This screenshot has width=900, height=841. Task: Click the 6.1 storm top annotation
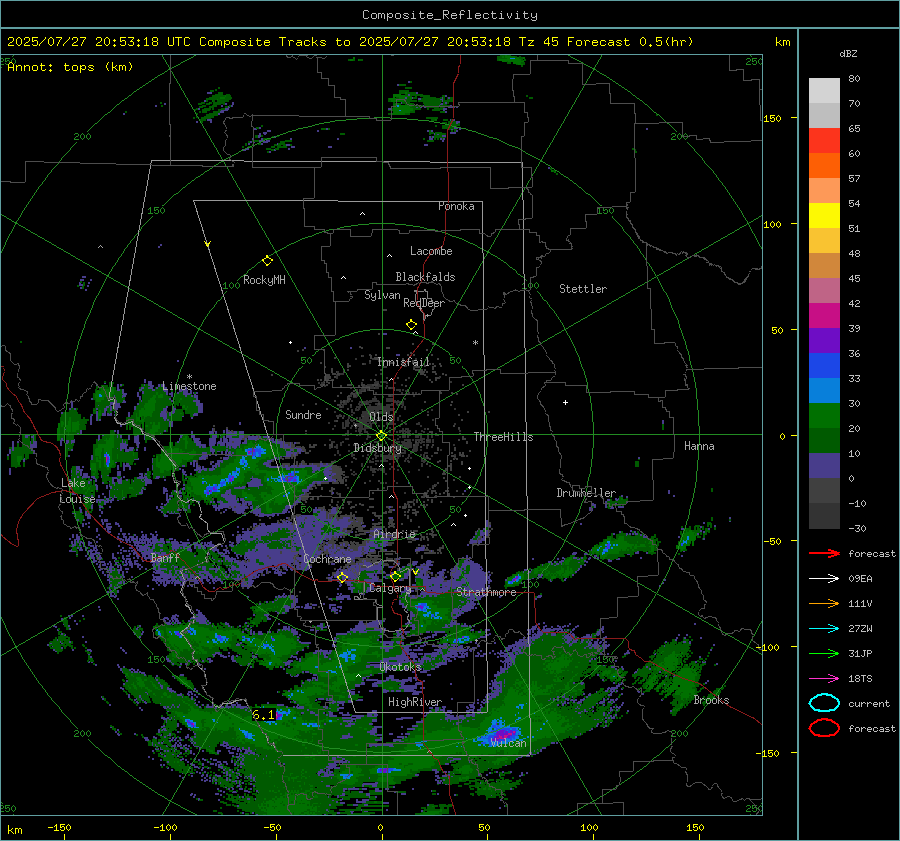tap(263, 715)
